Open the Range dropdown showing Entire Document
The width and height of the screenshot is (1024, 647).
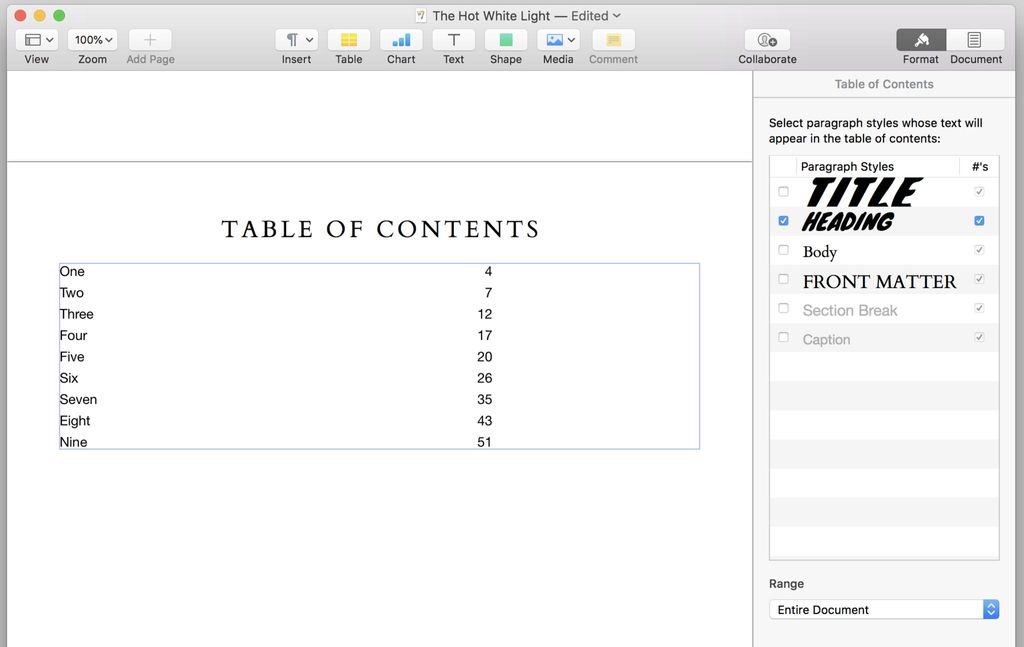(883, 609)
